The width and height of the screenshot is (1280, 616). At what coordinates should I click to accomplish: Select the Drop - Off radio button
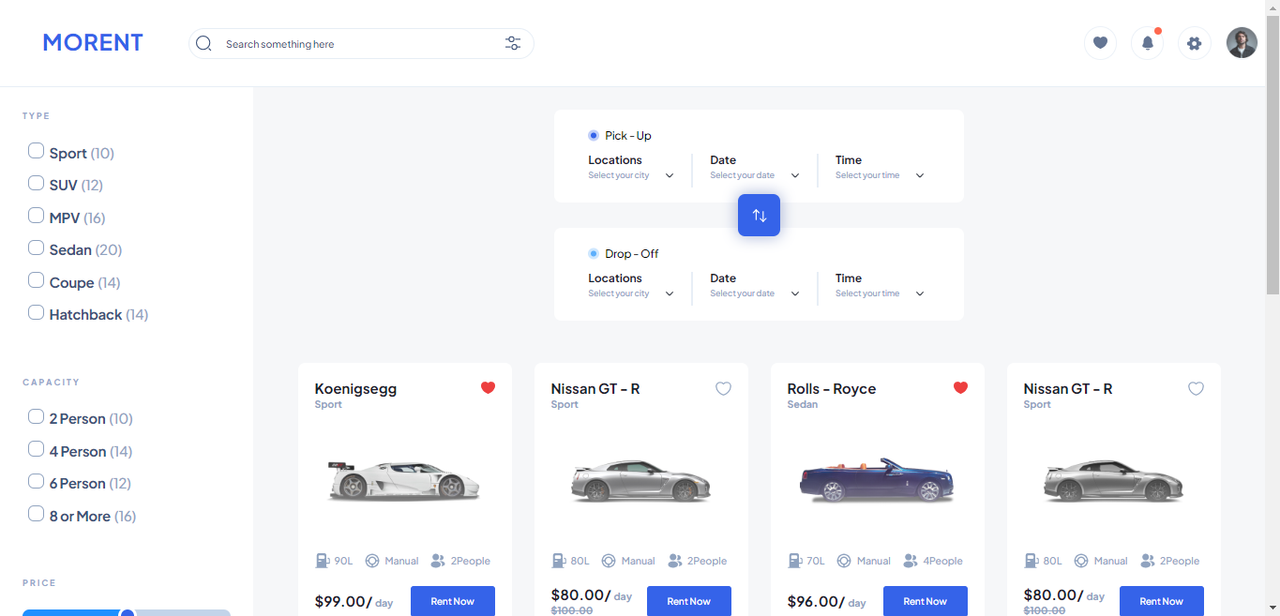point(594,254)
